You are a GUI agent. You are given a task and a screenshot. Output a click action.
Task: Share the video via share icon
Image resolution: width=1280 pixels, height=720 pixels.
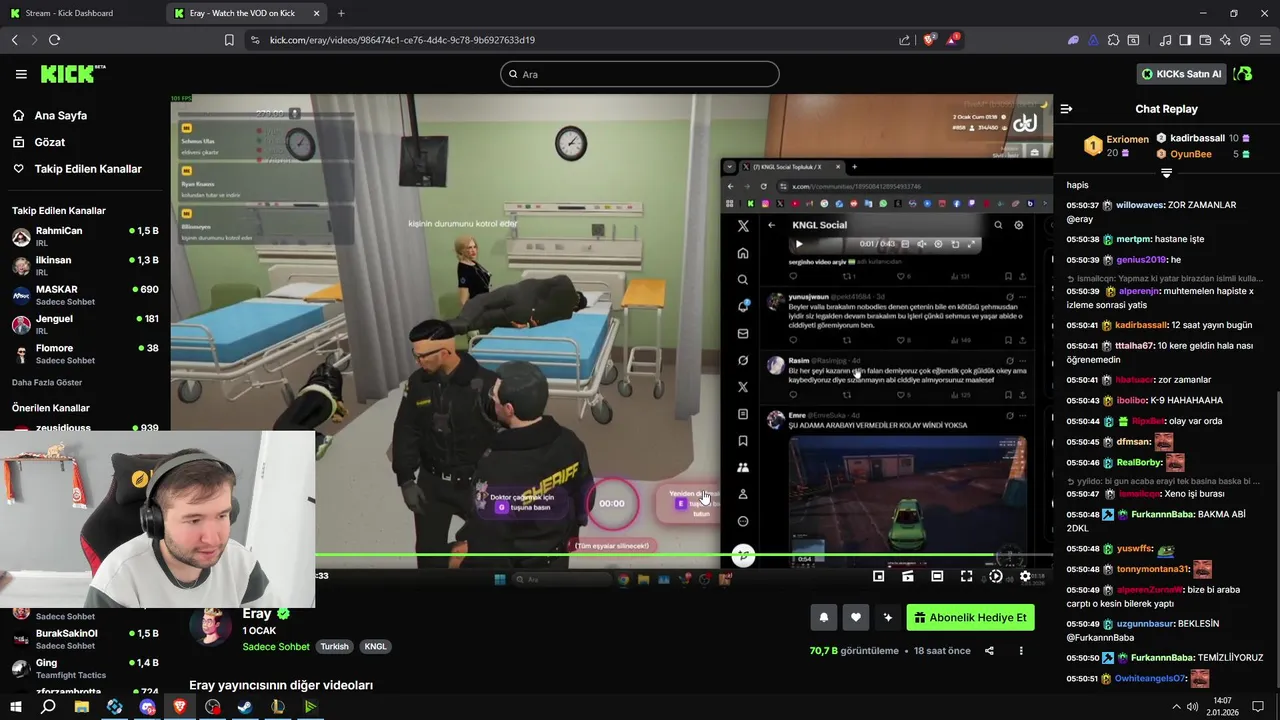989,651
